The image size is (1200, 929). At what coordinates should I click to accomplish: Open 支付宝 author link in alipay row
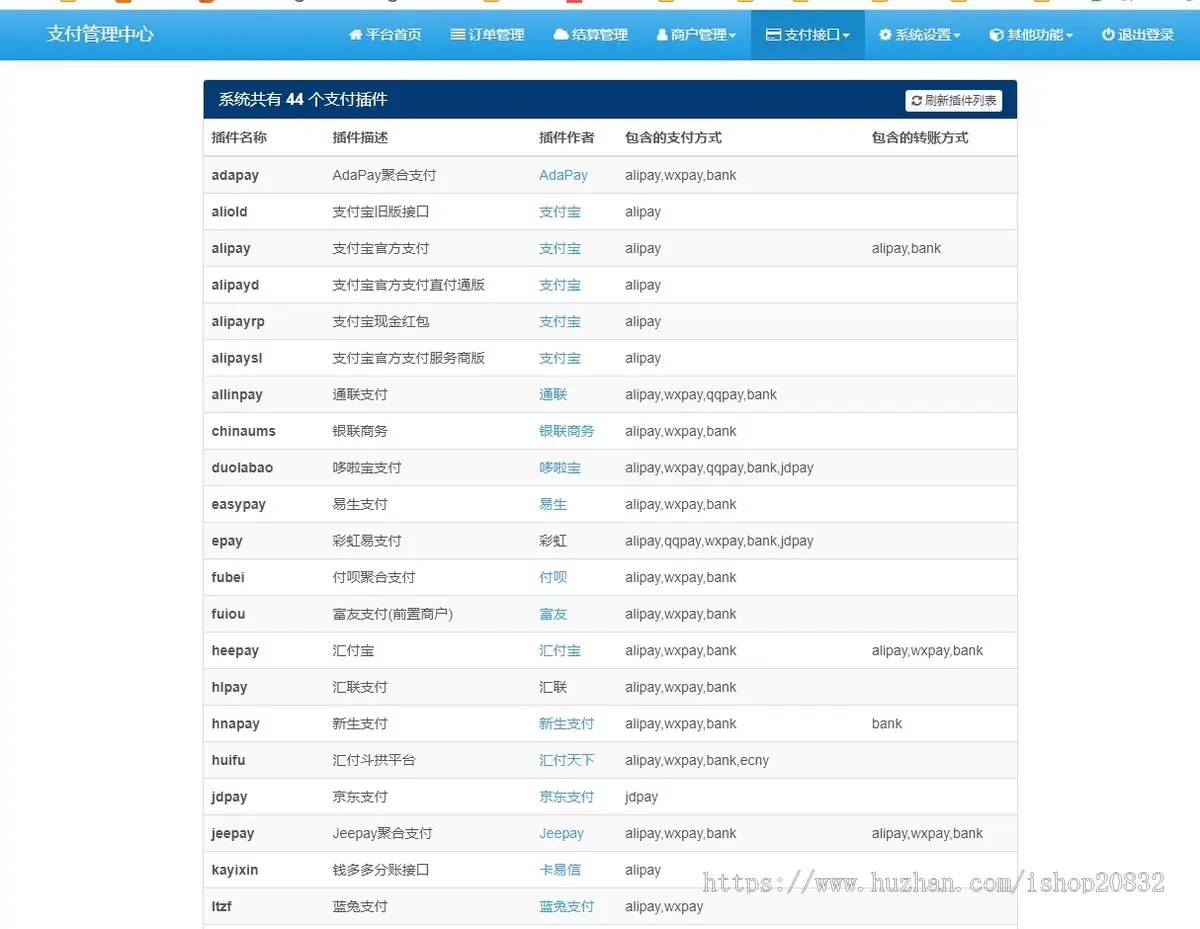point(560,248)
